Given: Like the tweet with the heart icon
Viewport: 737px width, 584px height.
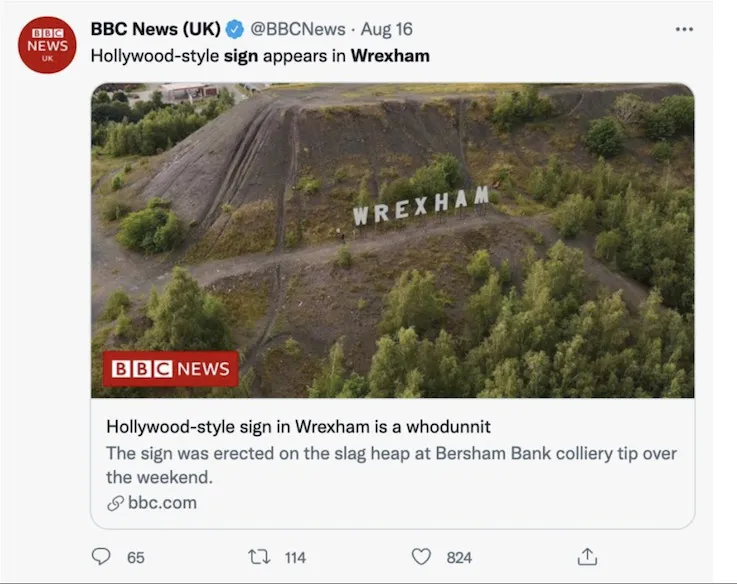Looking at the screenshot, I should (421, 557).
